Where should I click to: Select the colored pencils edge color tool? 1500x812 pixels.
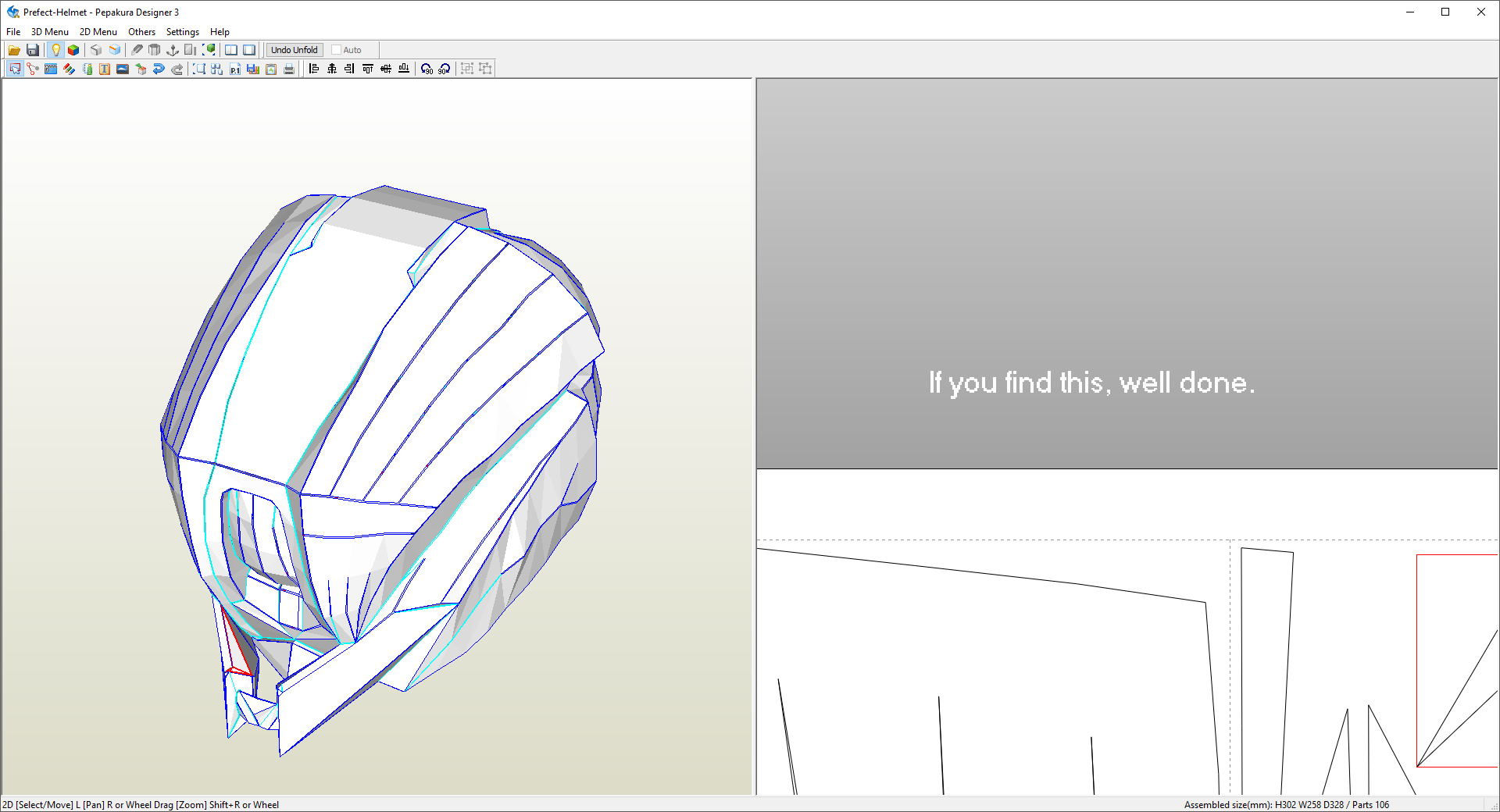click(x=69, y=69)
